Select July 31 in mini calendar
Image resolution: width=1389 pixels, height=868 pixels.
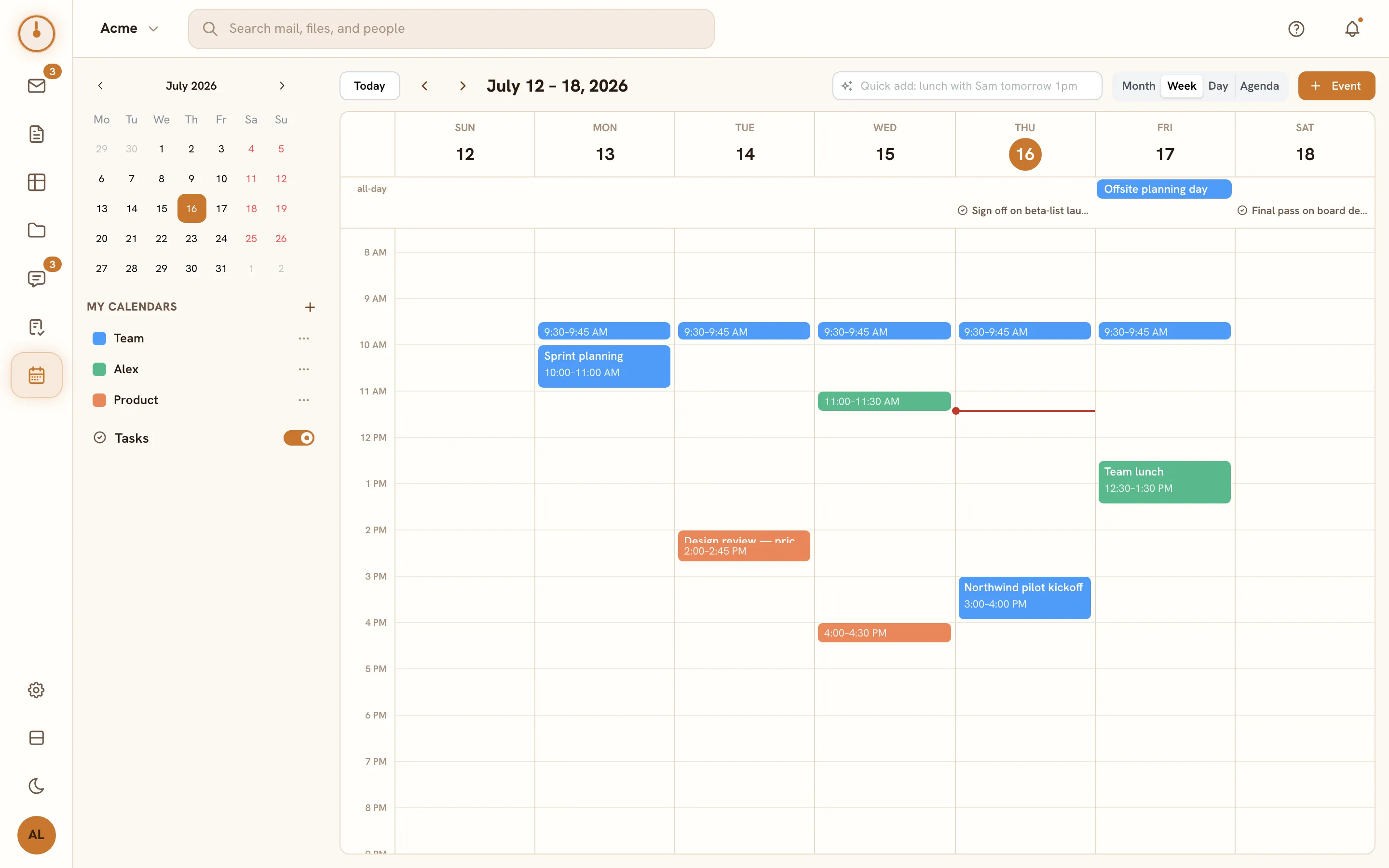221,269
